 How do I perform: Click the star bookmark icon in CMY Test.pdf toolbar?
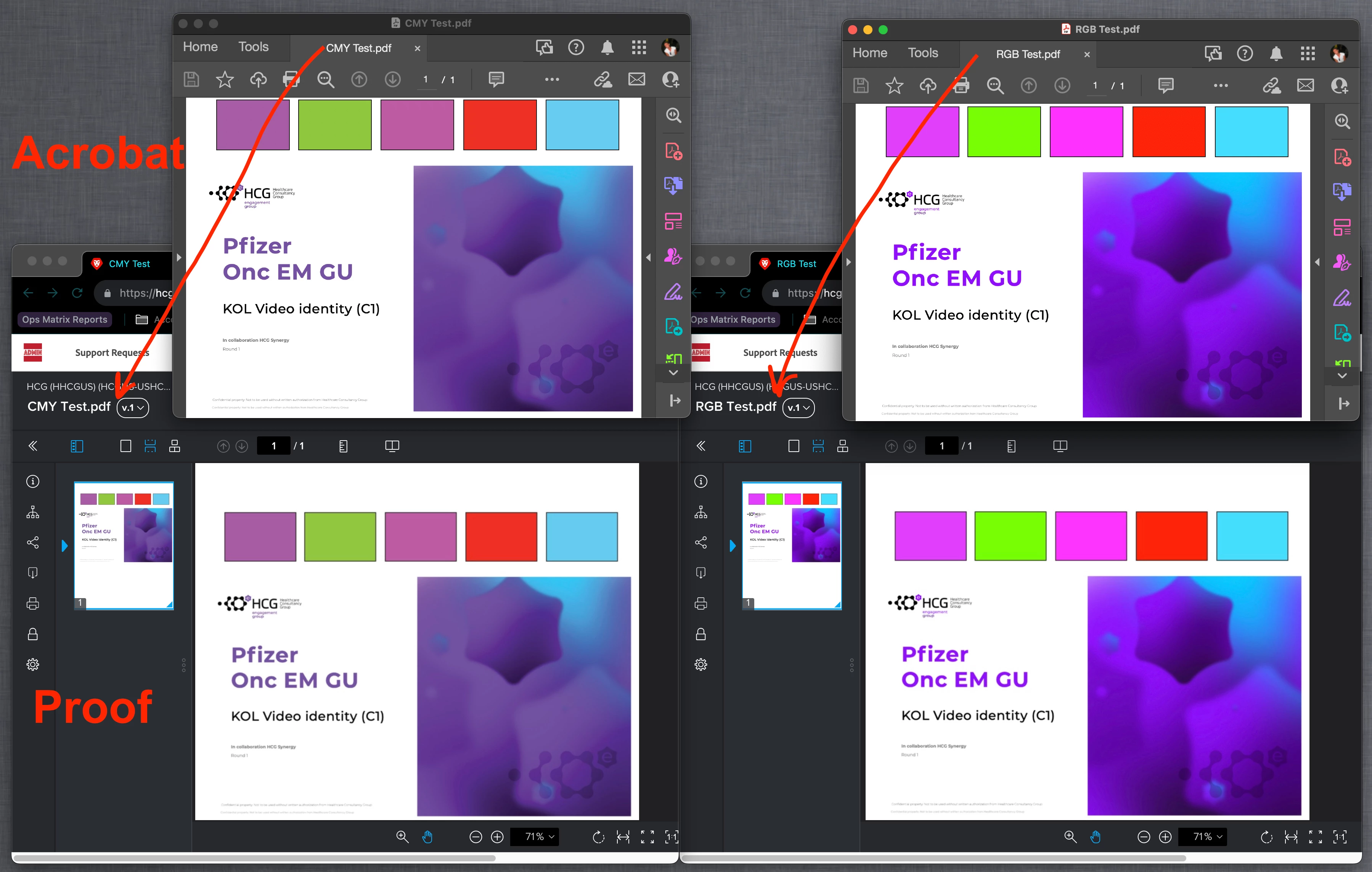coord(225,80)
